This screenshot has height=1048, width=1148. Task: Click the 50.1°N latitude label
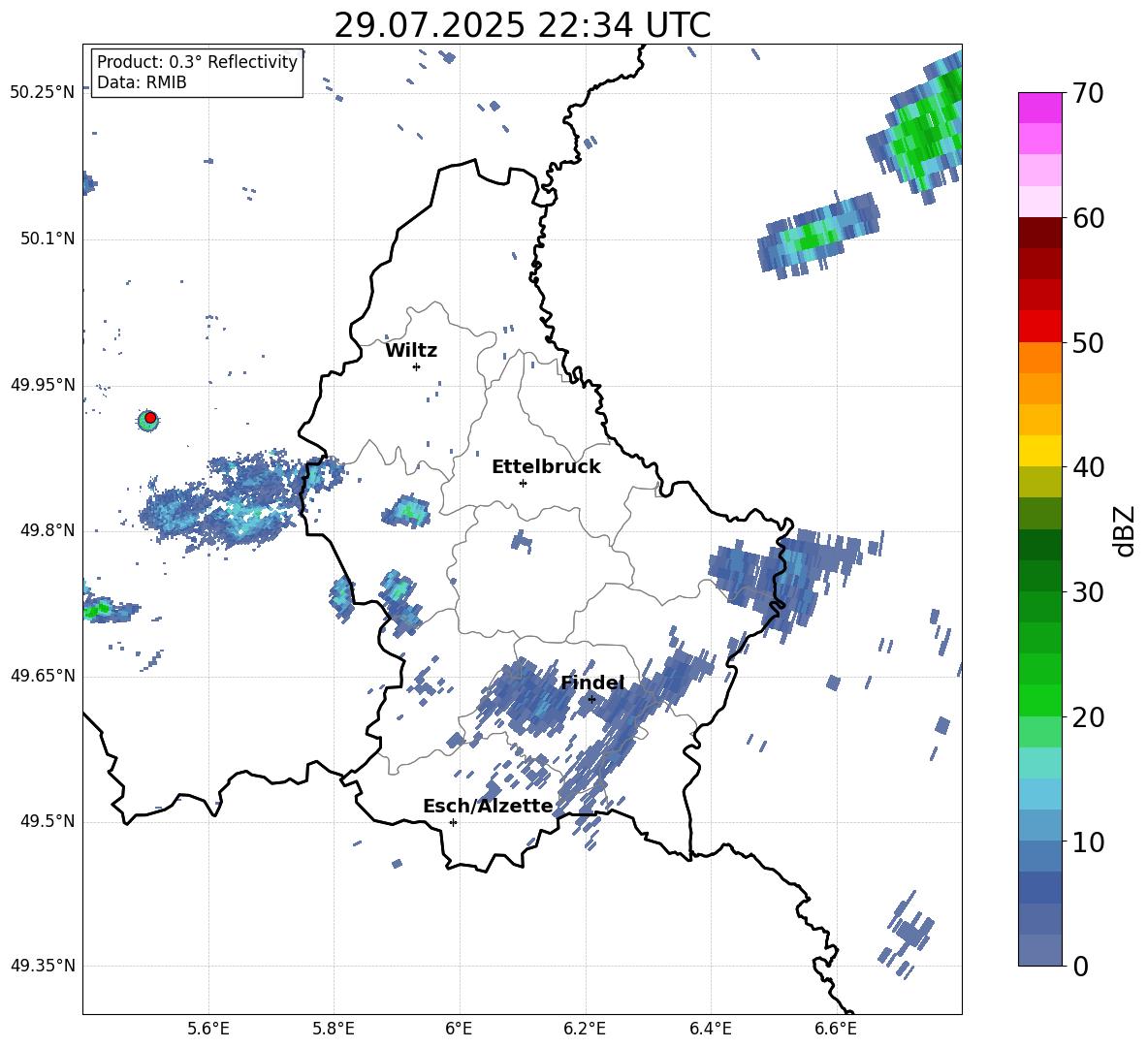click(48, 238)
